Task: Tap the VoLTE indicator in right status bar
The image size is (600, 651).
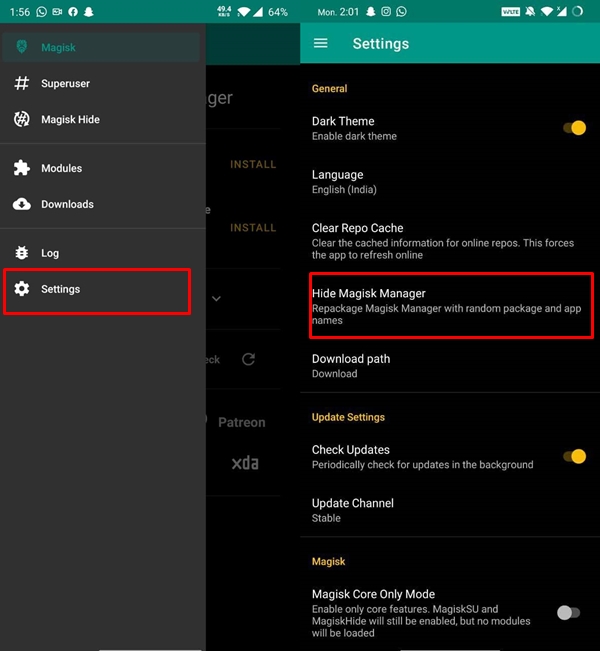Action: (511, 12)
